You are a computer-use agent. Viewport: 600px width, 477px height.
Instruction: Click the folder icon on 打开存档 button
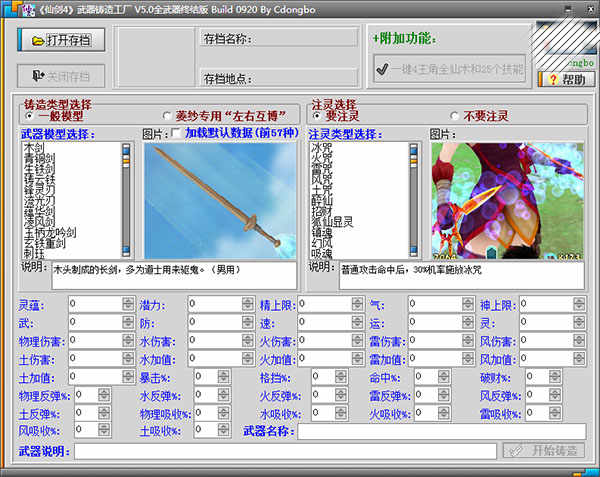38,41
